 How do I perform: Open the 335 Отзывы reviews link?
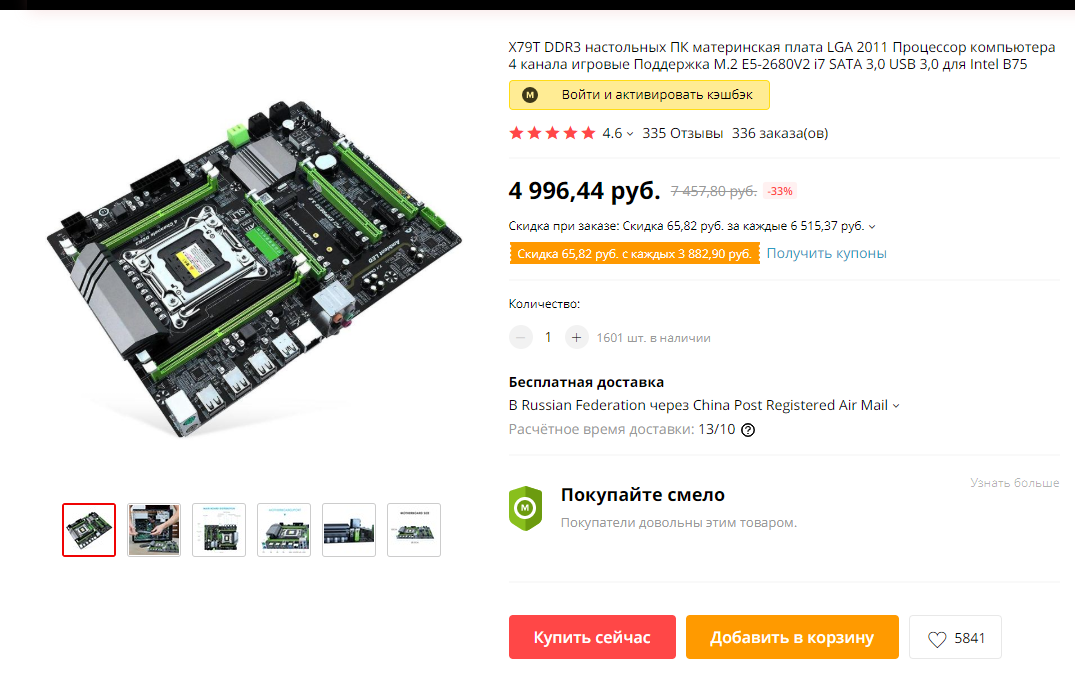[x=682, y=133]
